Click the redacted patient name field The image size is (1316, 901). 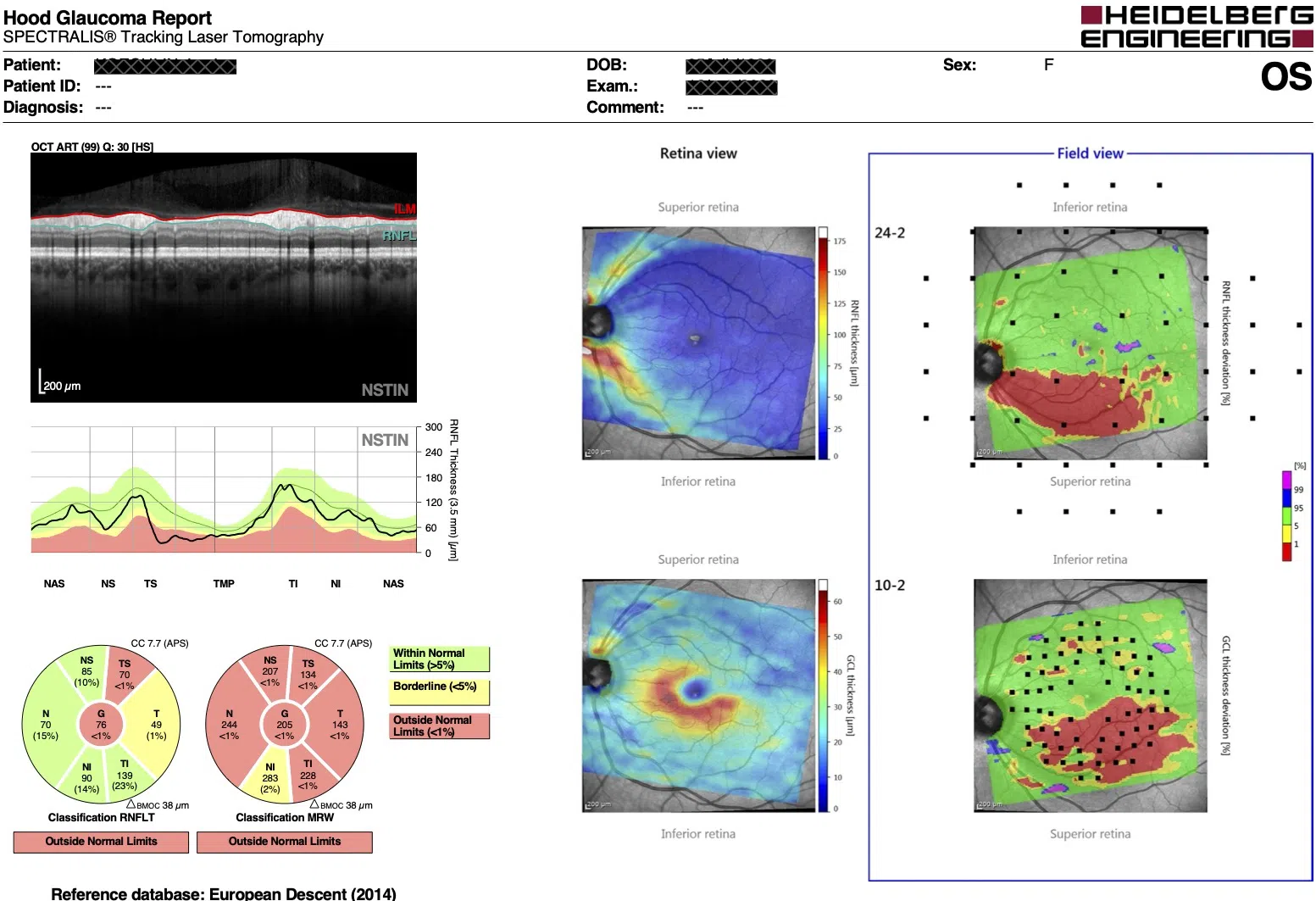tap(165, 66)
